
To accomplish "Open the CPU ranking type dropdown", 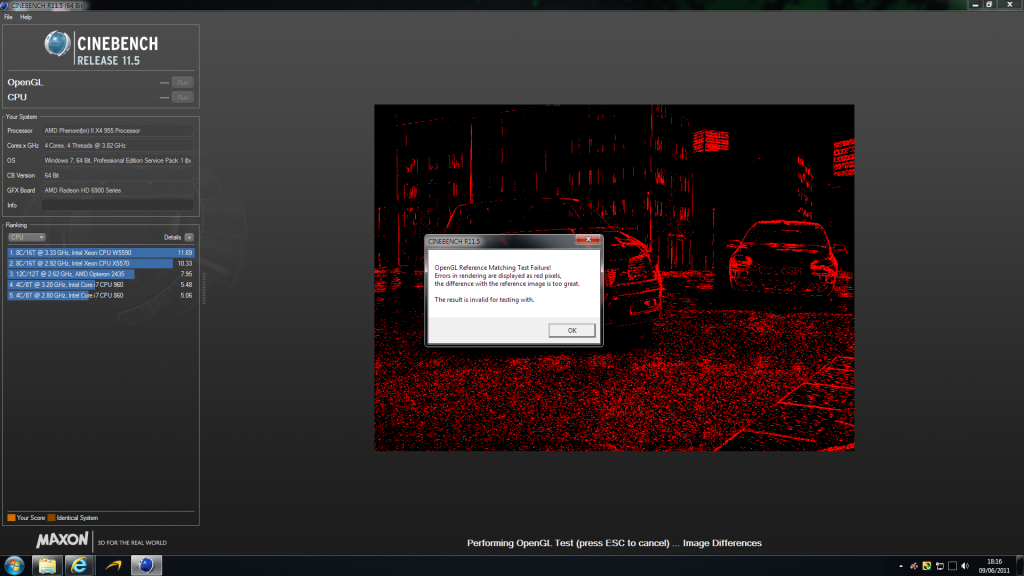I will [x=27, y=237].
